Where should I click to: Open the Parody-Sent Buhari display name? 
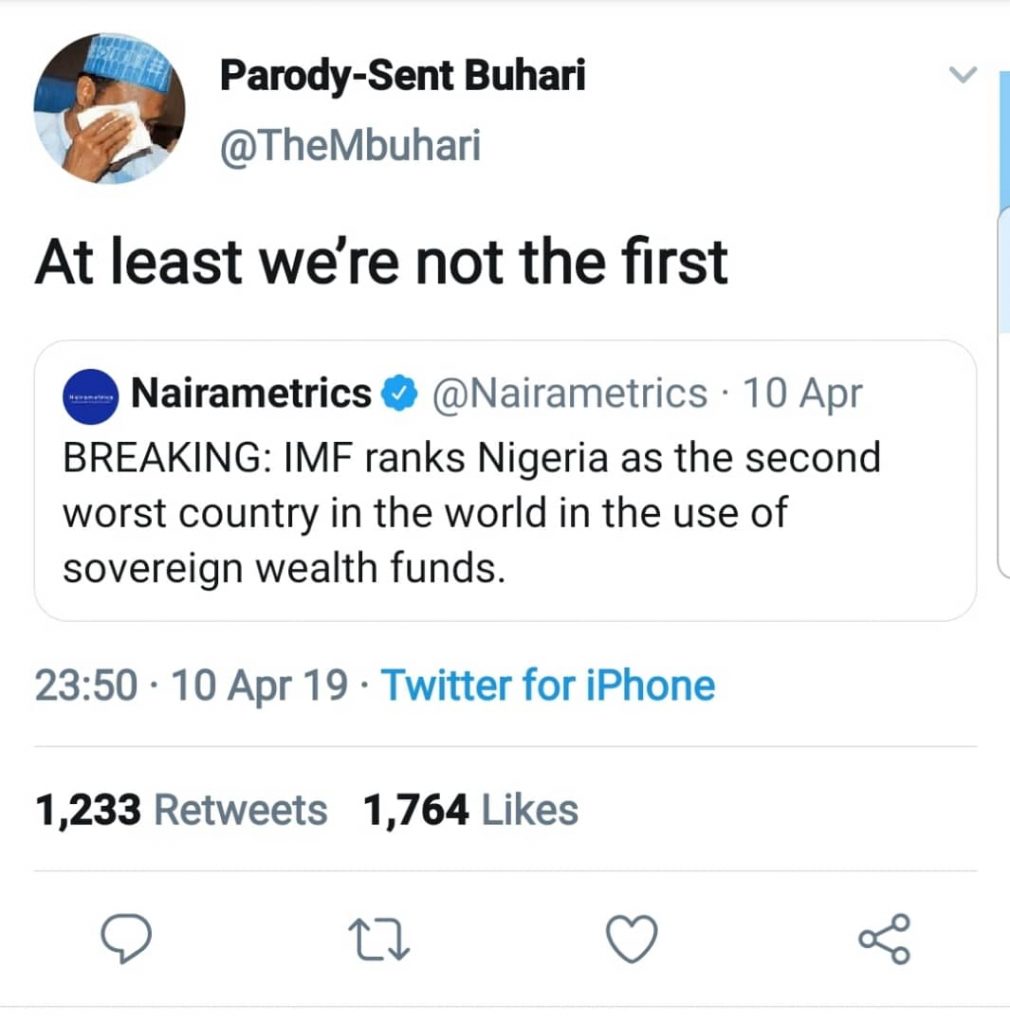coord(403,75)
